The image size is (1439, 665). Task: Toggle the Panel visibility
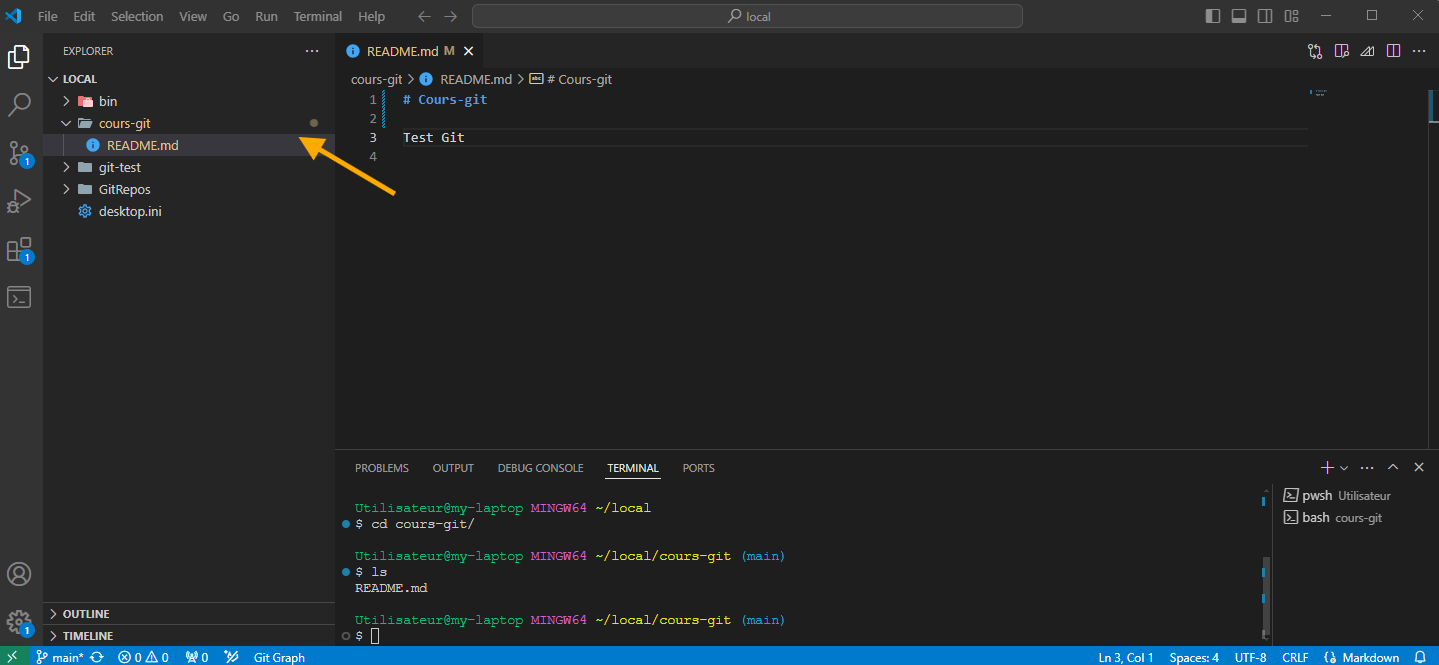coord(1239,15)
